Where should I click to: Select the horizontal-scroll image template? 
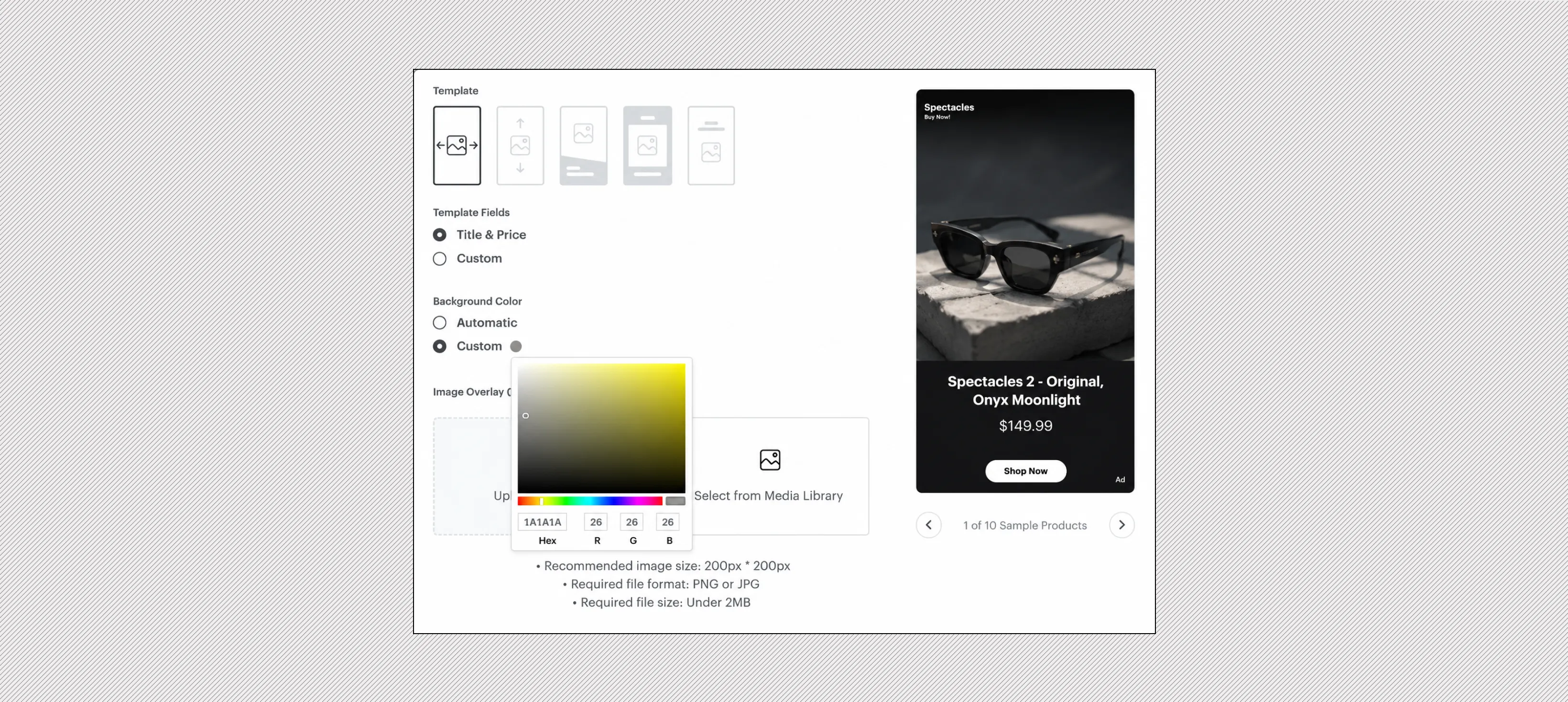457,145
